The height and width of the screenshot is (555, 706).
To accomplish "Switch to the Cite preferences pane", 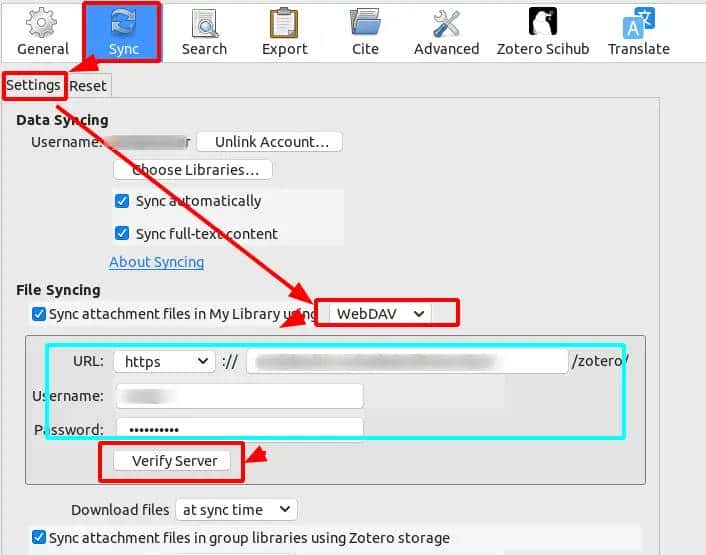I will 364,30.
